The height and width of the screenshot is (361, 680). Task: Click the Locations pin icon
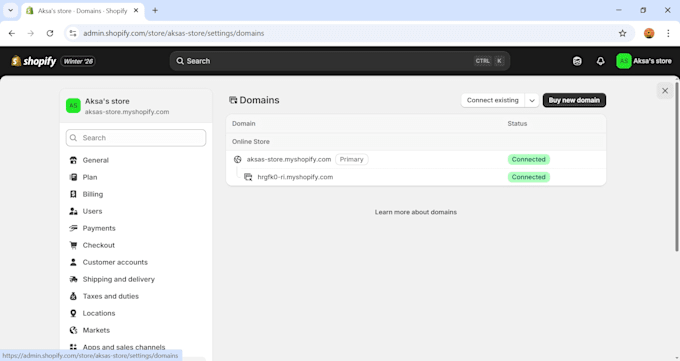(73, 313)
